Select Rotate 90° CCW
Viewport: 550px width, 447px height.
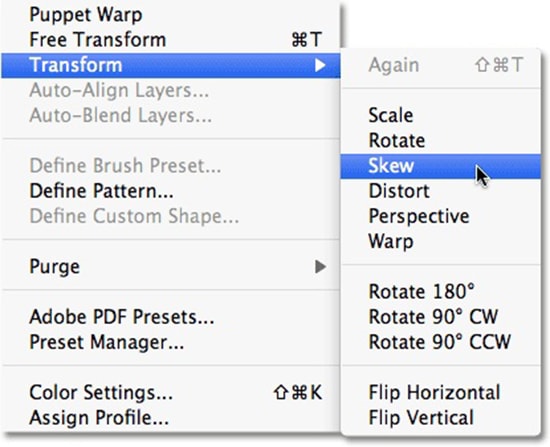[x=440, y=342]
